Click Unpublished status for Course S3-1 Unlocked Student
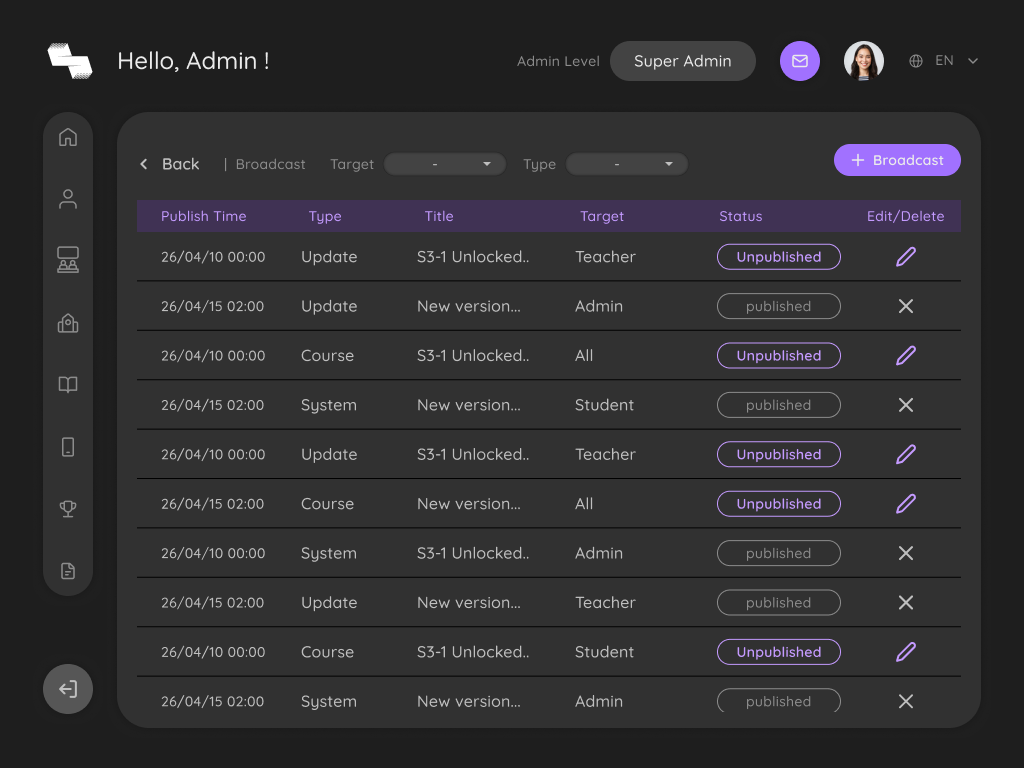This screenshot has width=1024, height=768. (x=778, y=652)
